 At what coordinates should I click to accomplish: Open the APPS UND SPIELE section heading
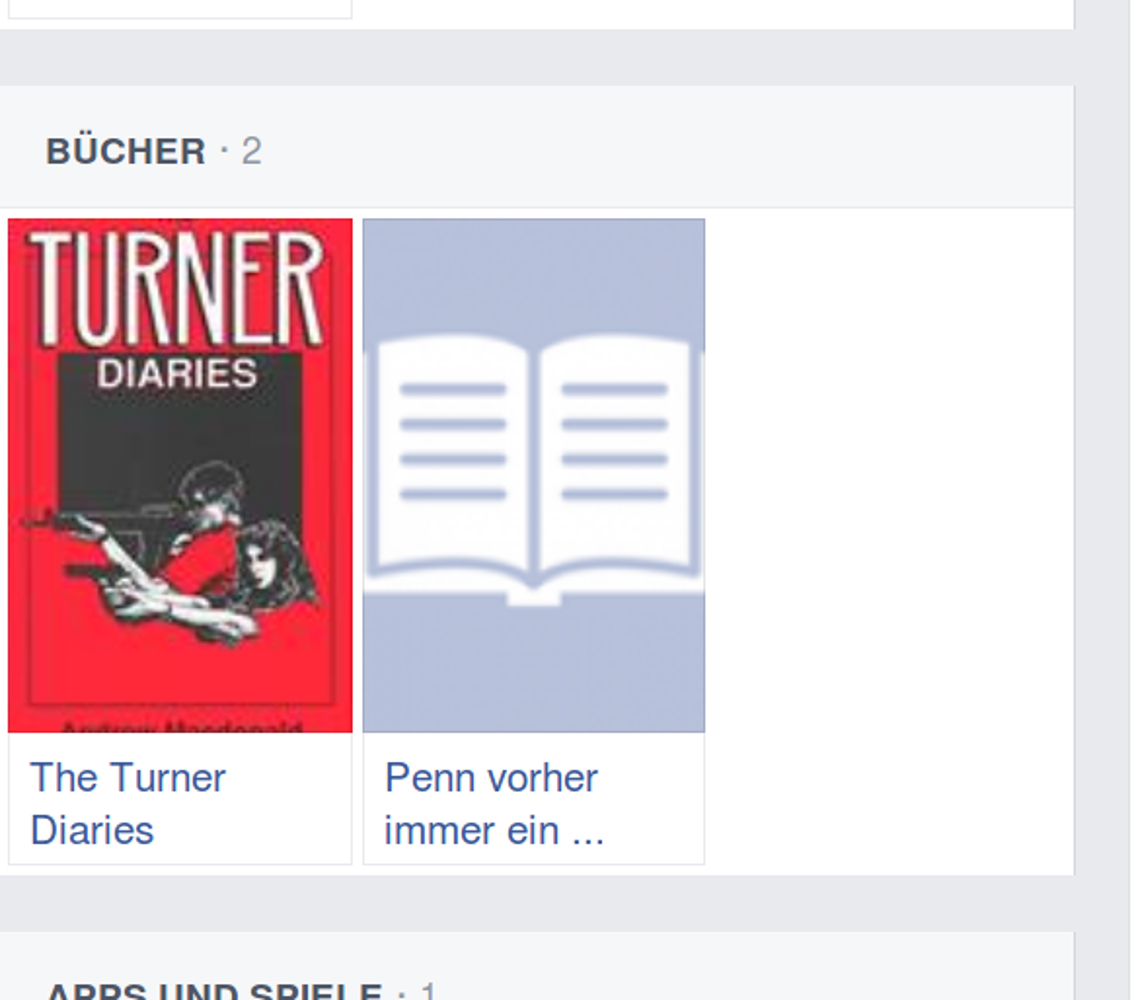214,990
